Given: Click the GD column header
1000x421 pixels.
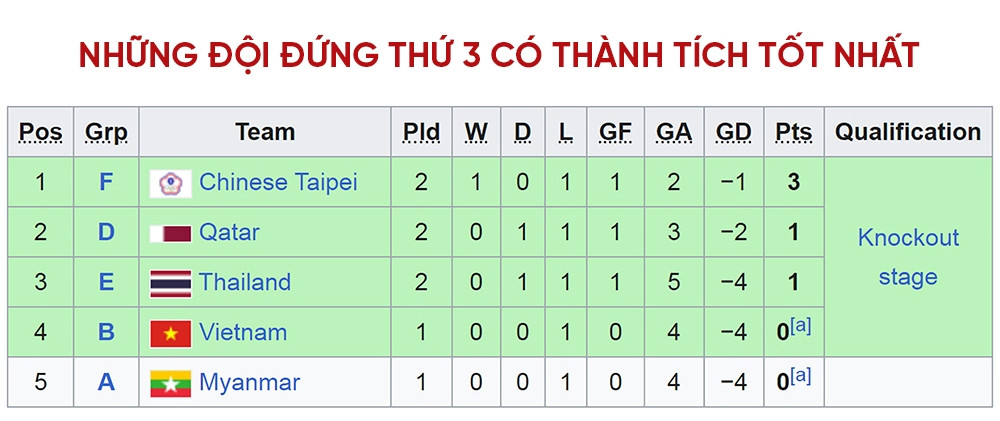Looking at the screenshot, I should point(734,132).
